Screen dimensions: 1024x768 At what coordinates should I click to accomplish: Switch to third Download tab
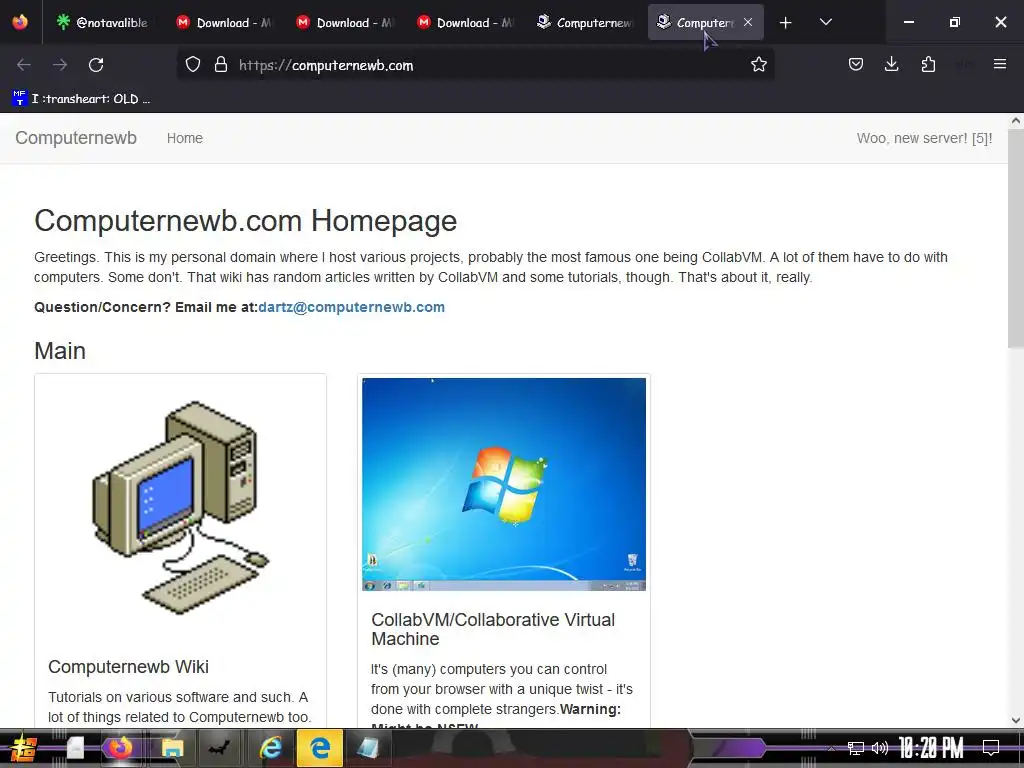tap(464, 23)
